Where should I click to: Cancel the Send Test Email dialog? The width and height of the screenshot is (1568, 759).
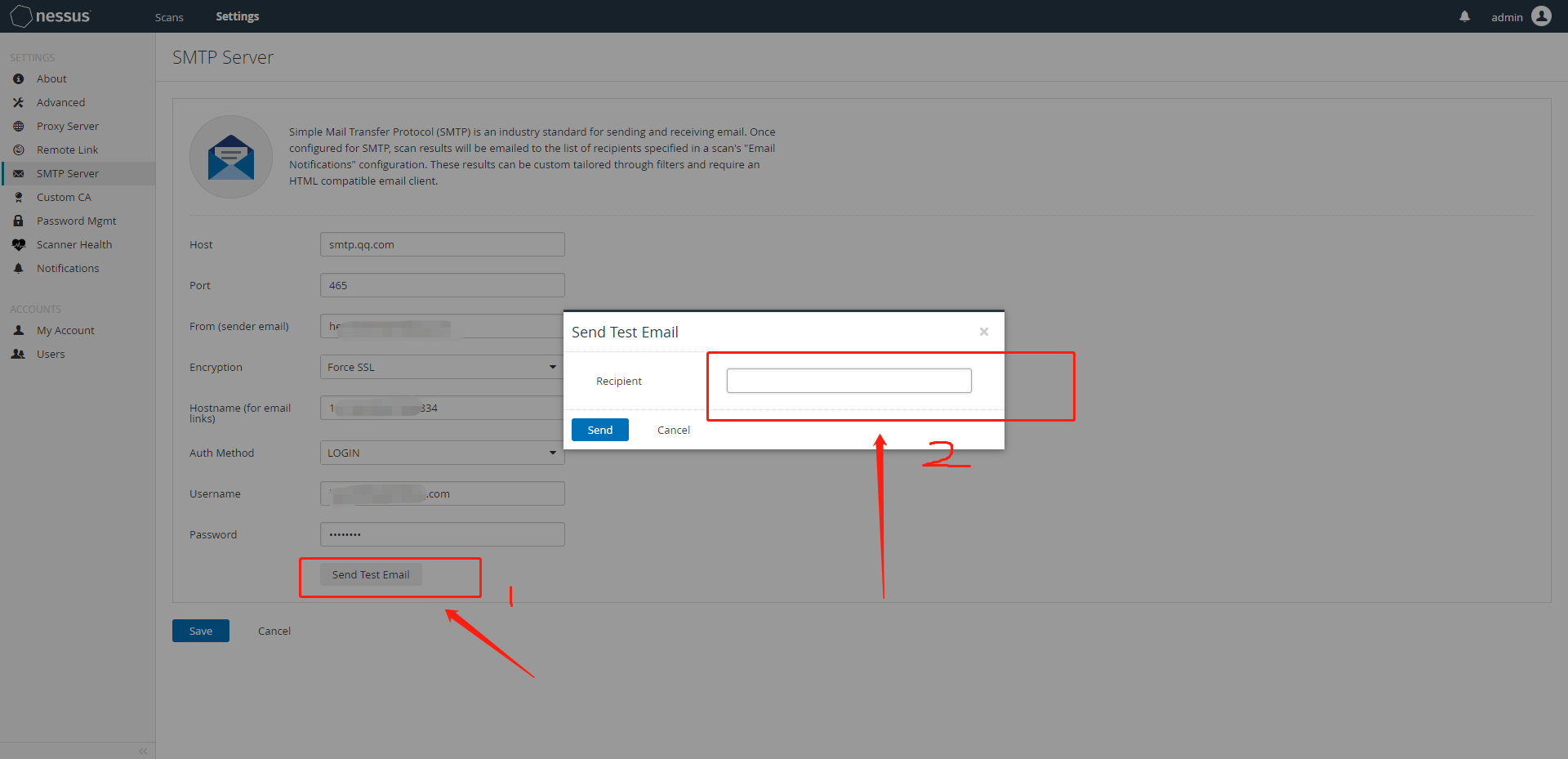tap(674, 431)
